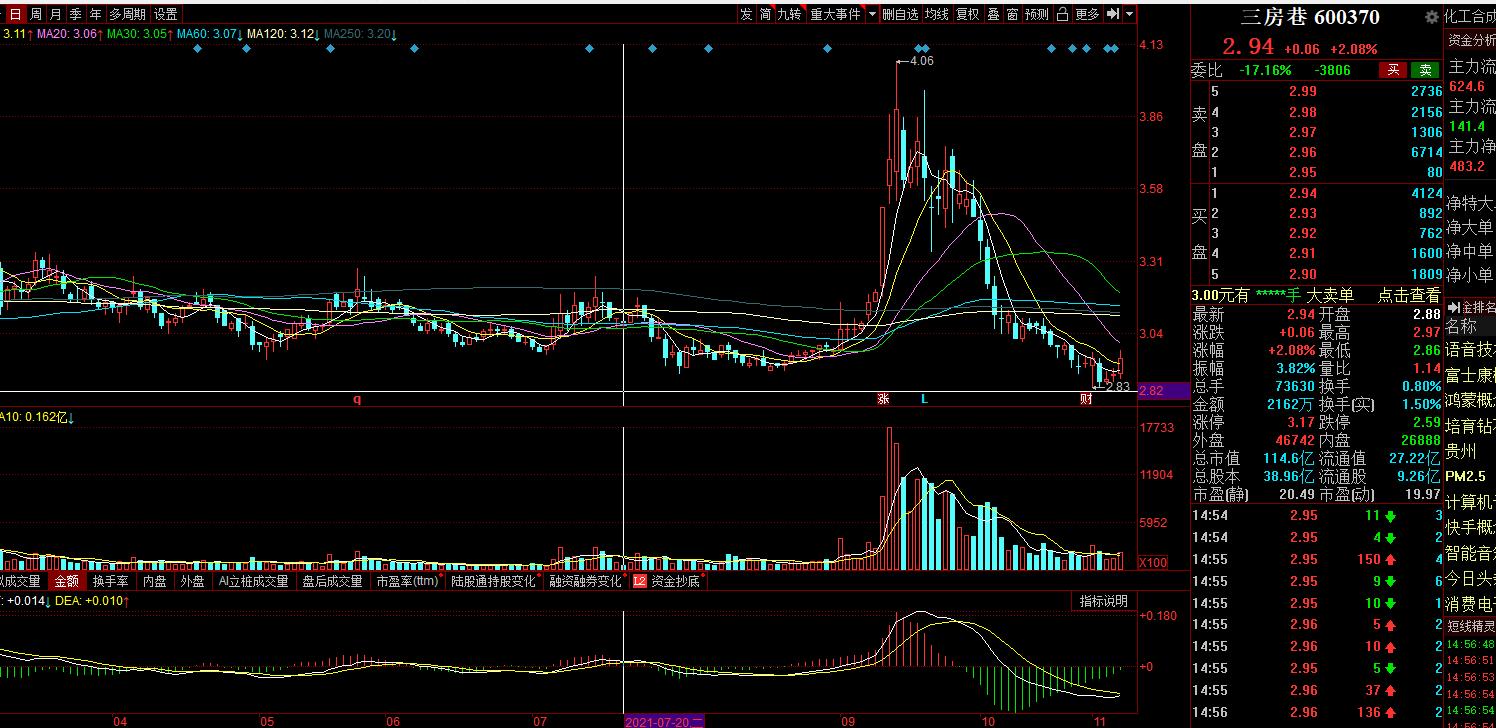Select the 叠 overlay toolbar button

(993, 14)
